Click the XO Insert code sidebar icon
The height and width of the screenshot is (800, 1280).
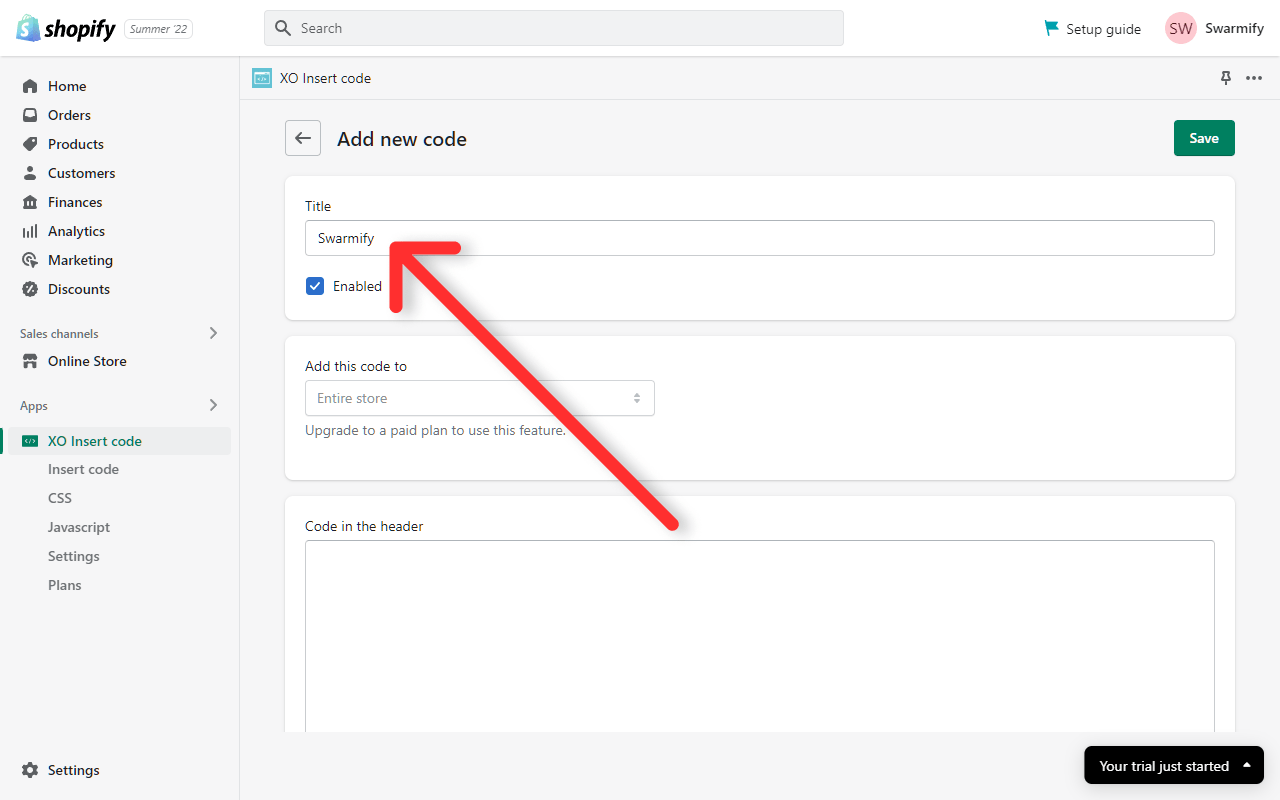[30, 441]
